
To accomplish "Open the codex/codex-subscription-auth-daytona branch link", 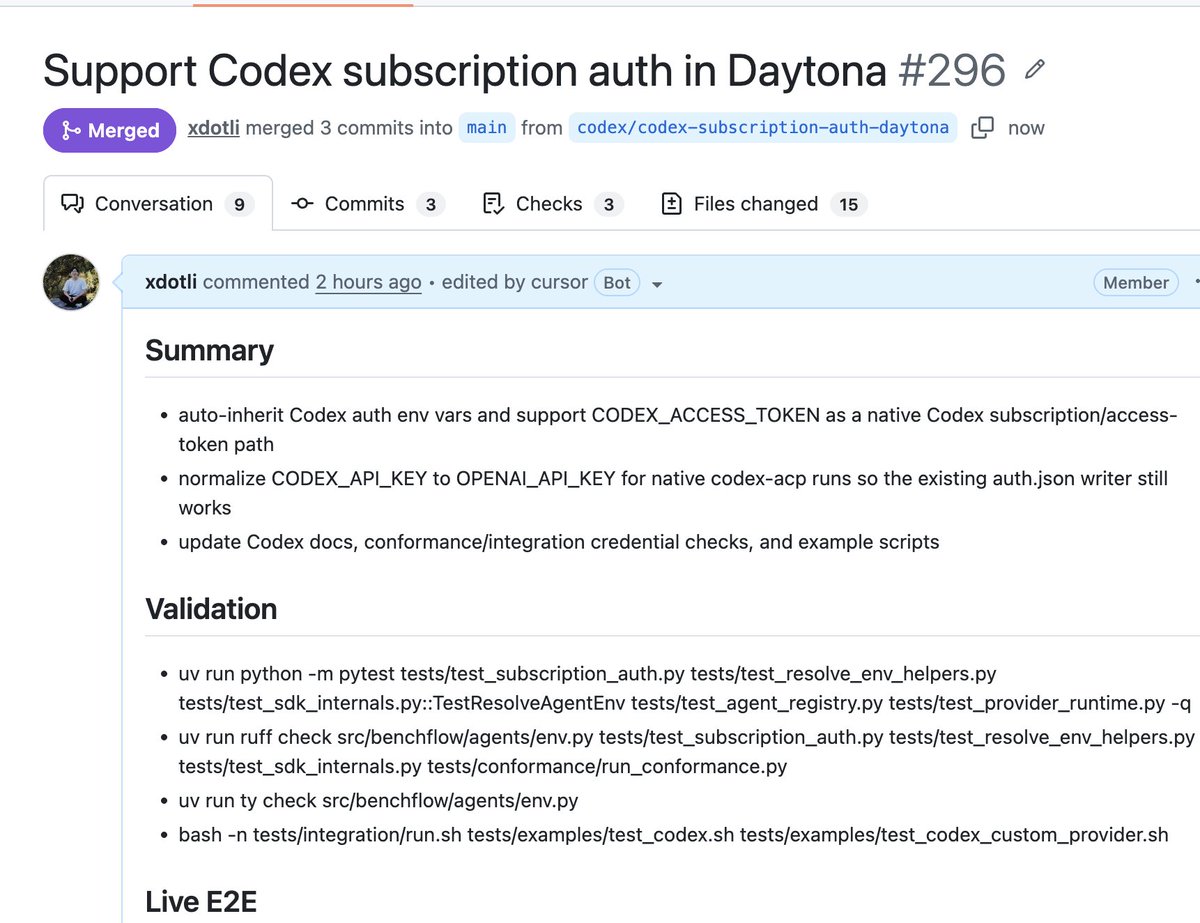I will coord(763,128).
